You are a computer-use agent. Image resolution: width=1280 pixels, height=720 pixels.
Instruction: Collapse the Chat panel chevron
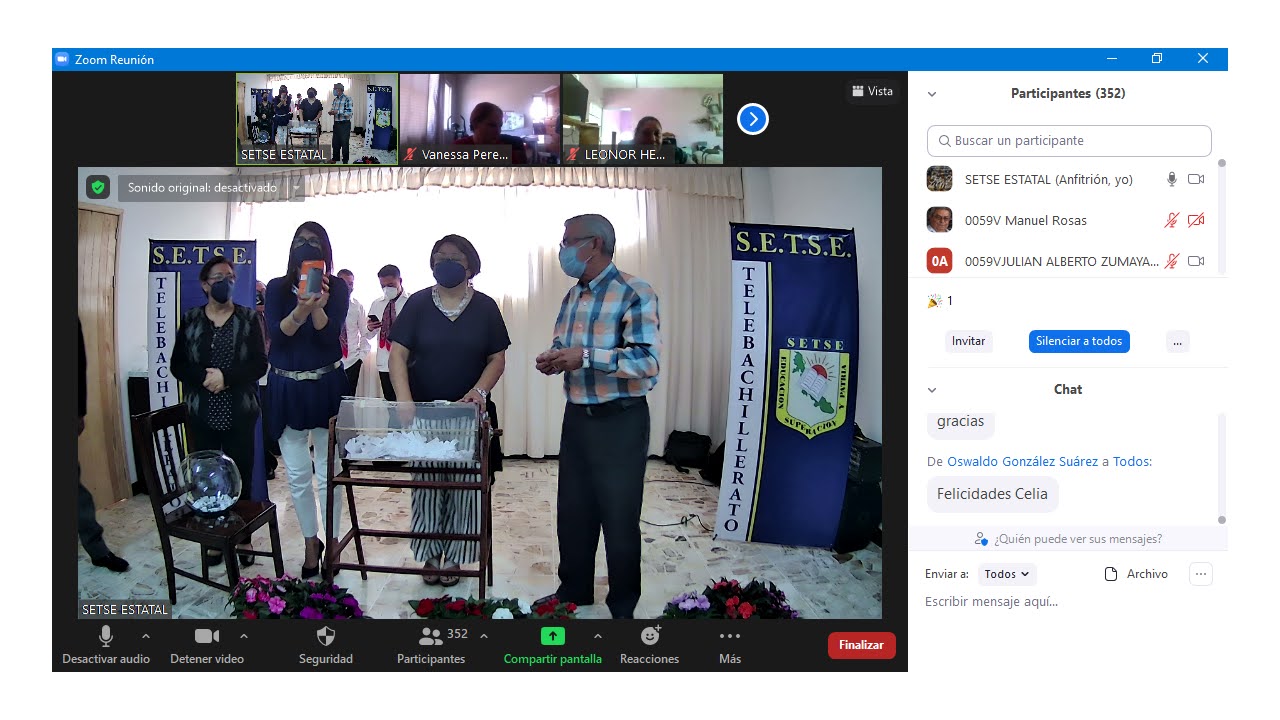pos(932,390)
